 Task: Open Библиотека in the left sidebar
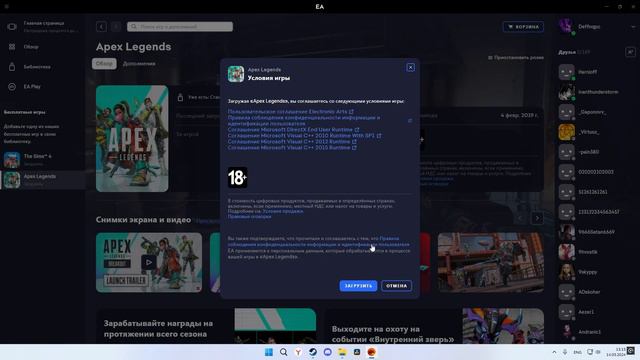37,67
